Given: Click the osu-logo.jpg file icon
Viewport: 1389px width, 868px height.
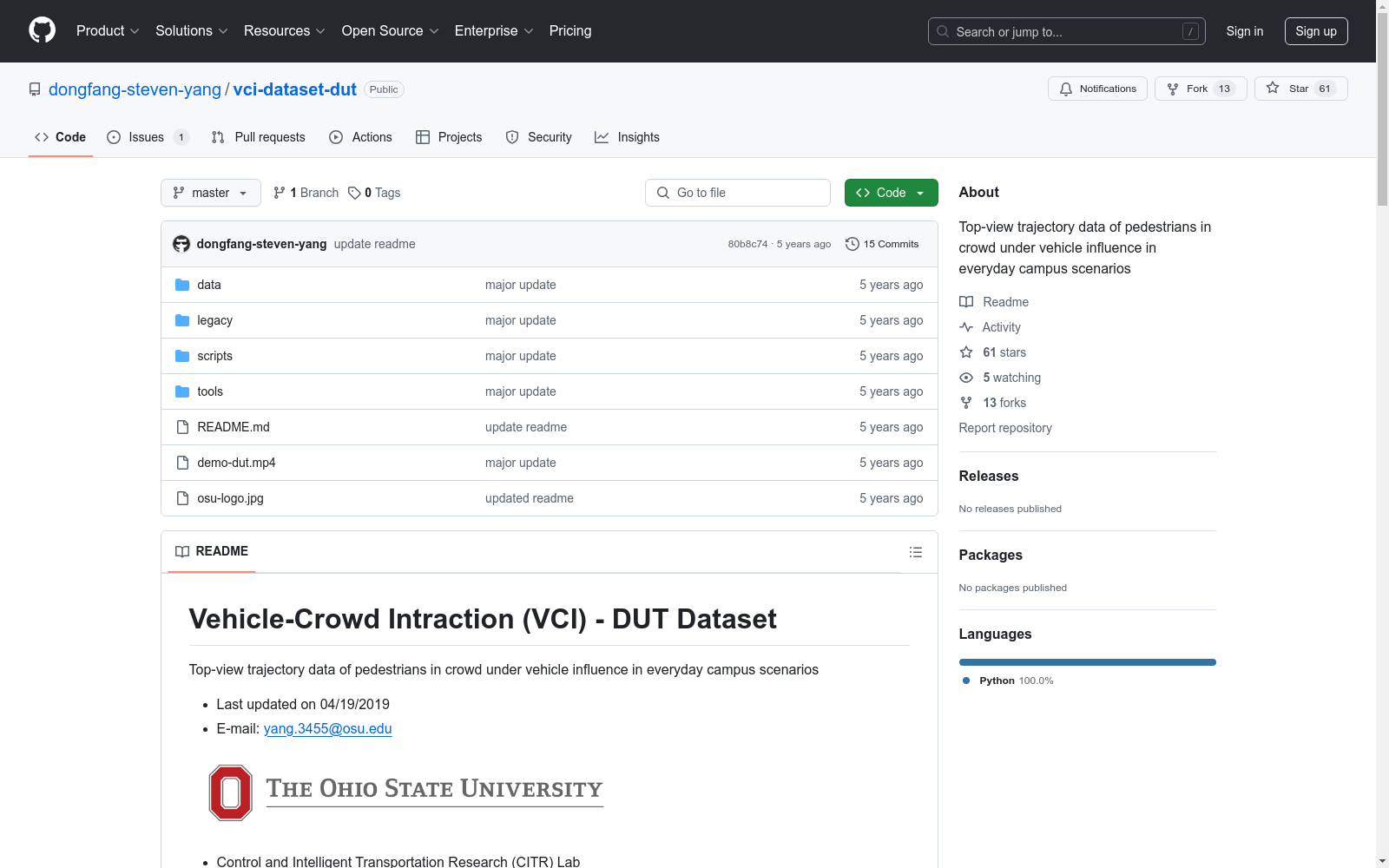Looking at the screenshot, I should (182, 498).
